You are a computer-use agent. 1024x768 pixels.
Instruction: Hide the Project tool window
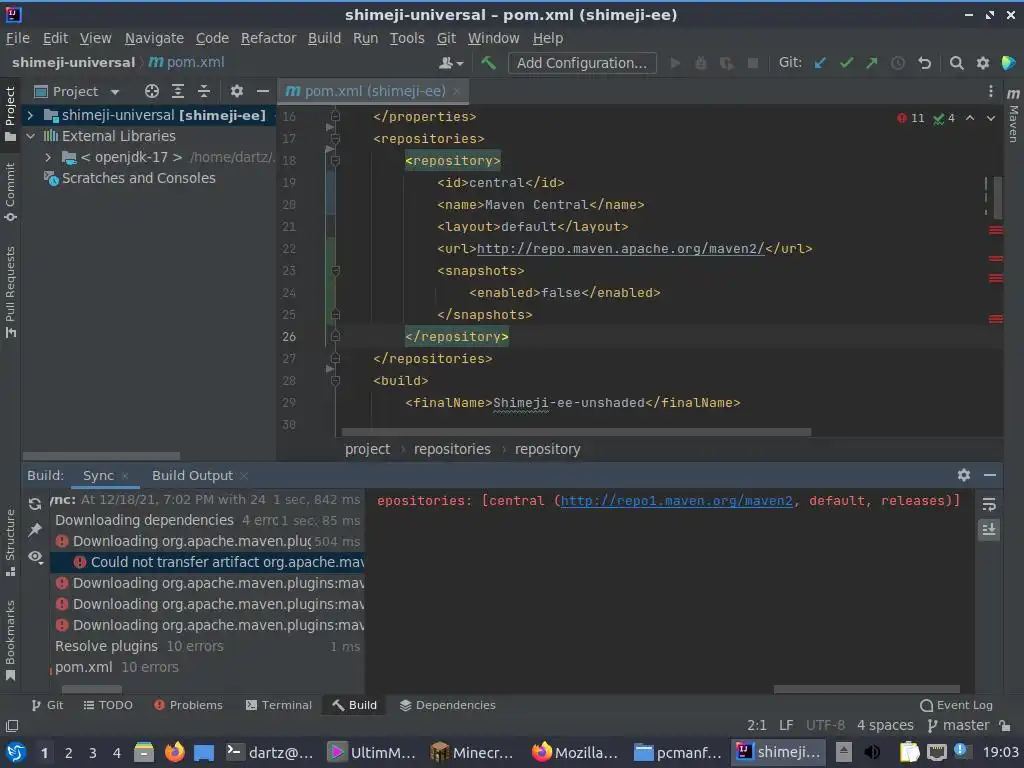click(263, 91)
